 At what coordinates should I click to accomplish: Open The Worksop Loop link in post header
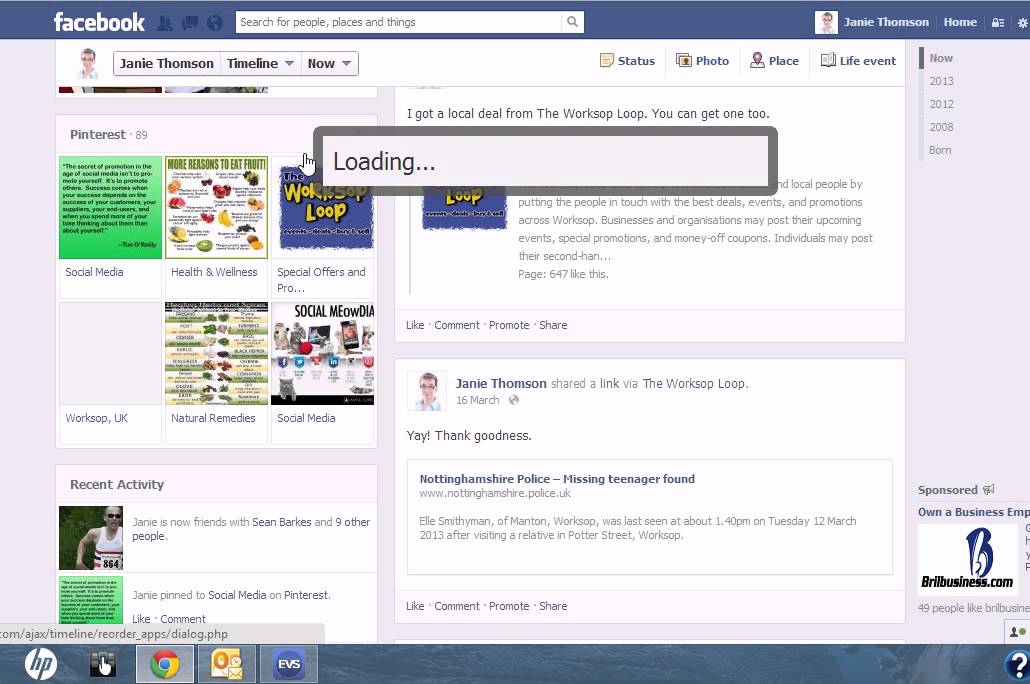[694, 383]
